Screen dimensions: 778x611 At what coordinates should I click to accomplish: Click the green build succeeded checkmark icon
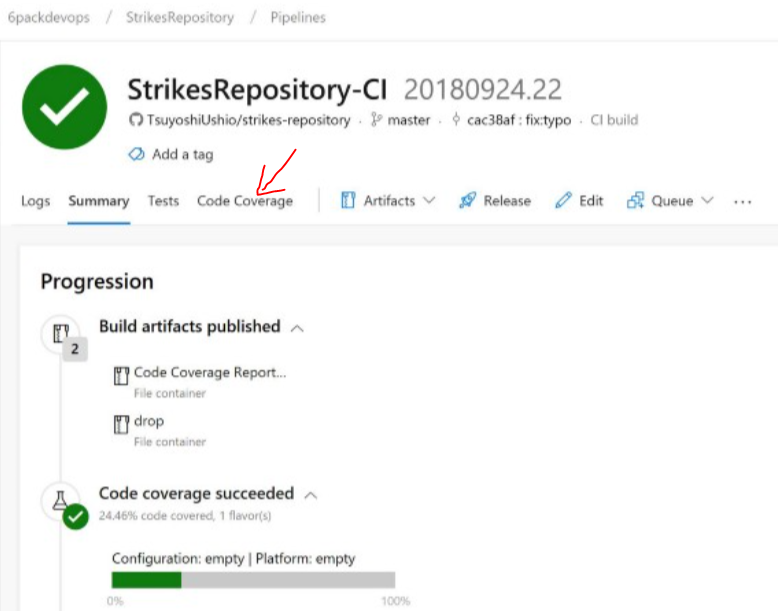(x=65, y=107)
